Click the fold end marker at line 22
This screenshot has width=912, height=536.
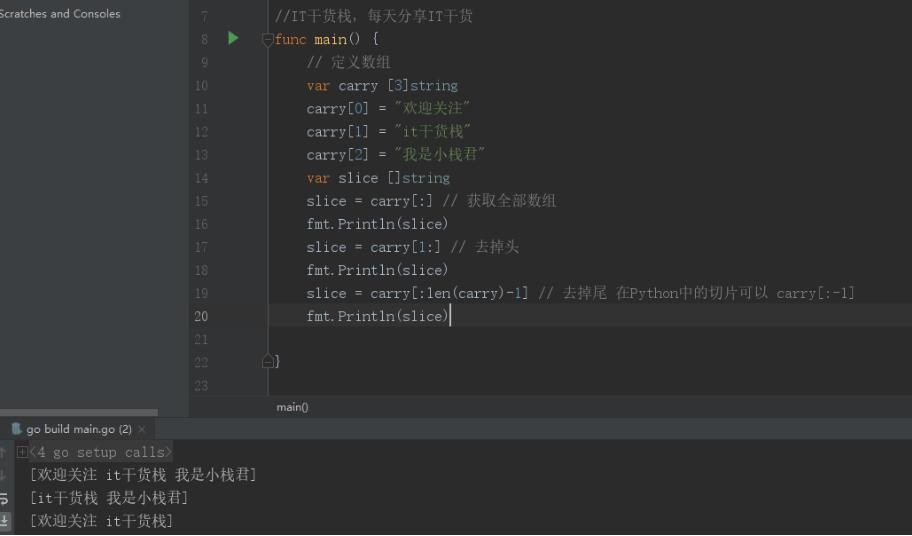(x=267, y=360)
